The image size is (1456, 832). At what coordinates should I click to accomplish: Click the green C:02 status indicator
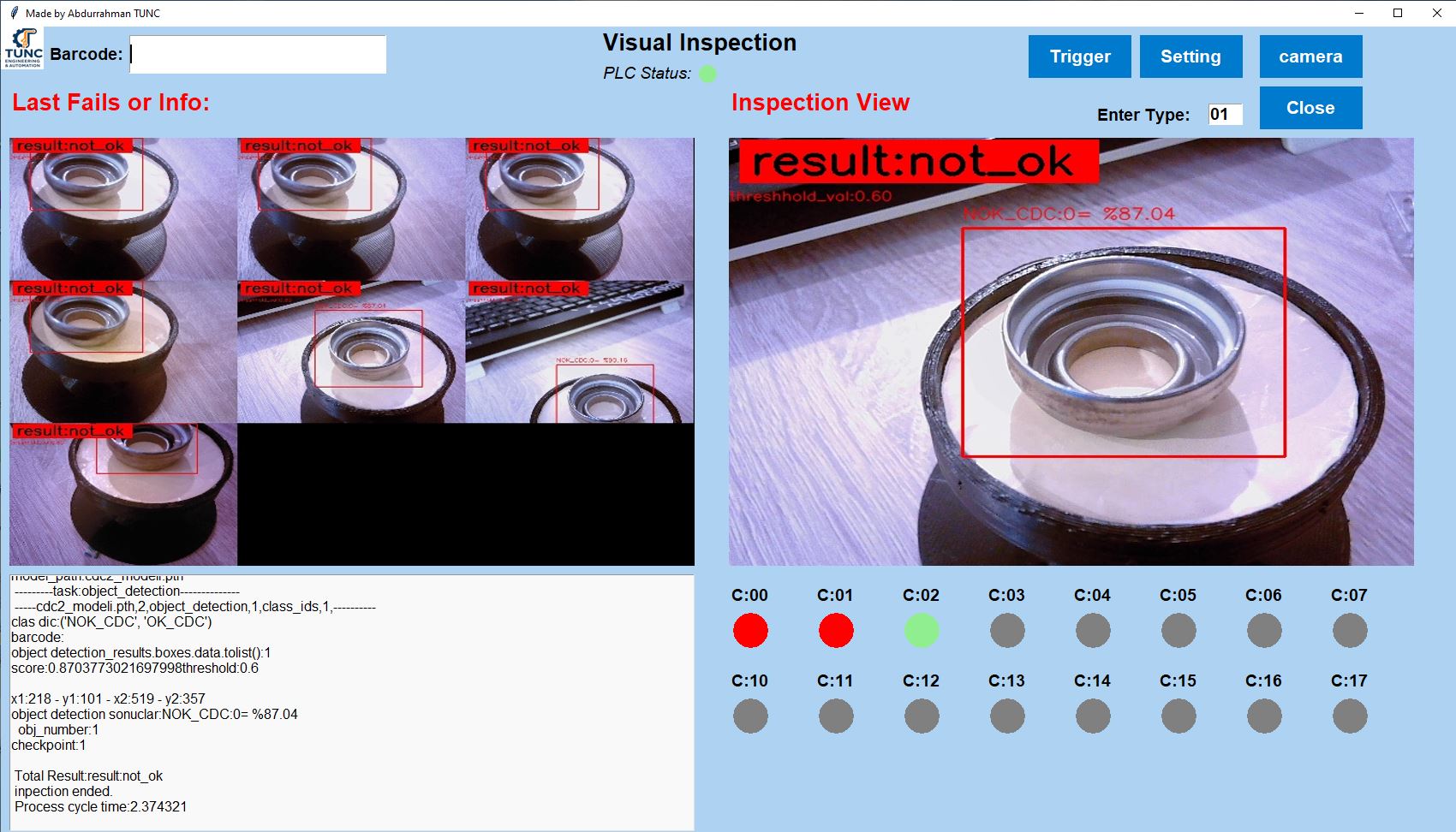click(922, 631)
